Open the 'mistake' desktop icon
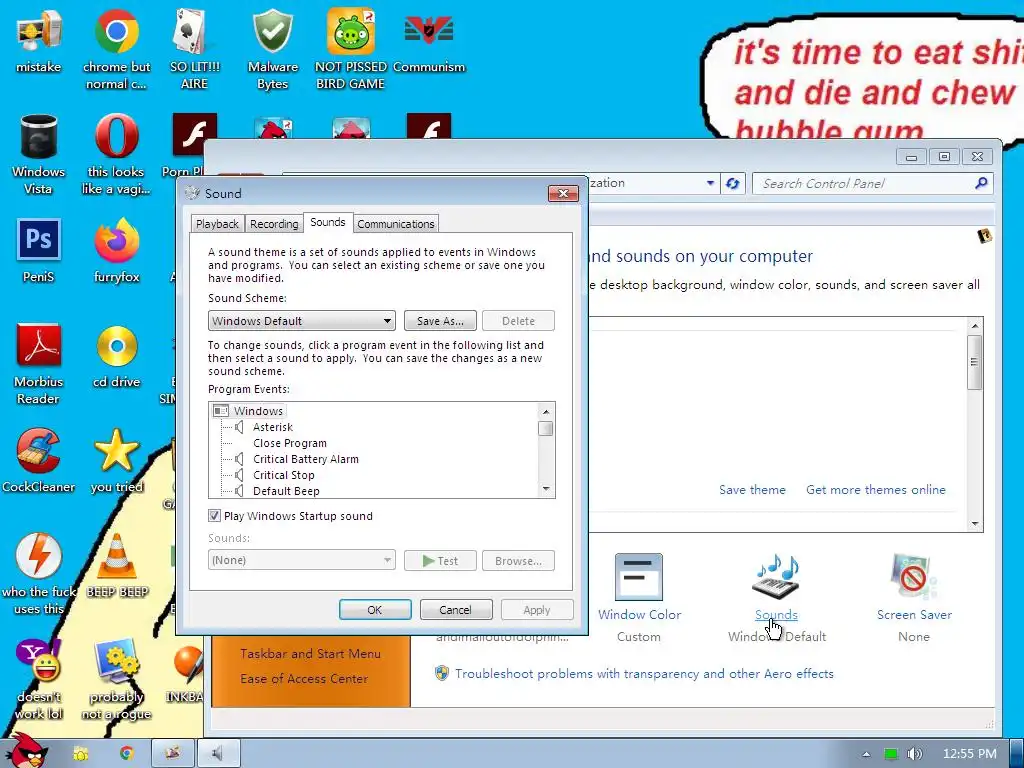1024x768 pixels. click(39, 40)
